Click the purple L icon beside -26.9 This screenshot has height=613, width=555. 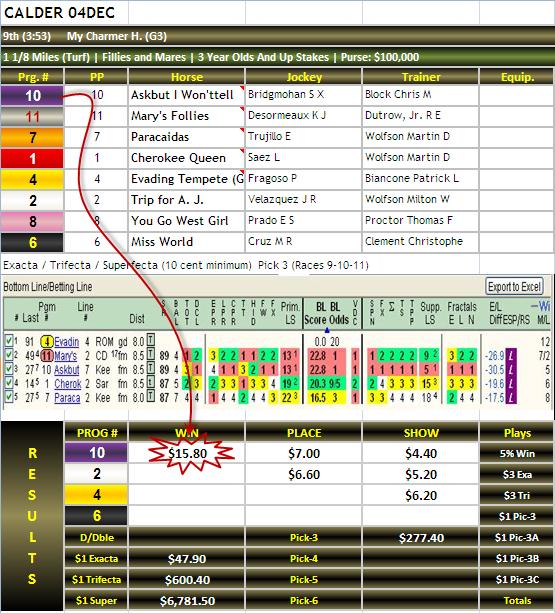[x=511, y=355]
